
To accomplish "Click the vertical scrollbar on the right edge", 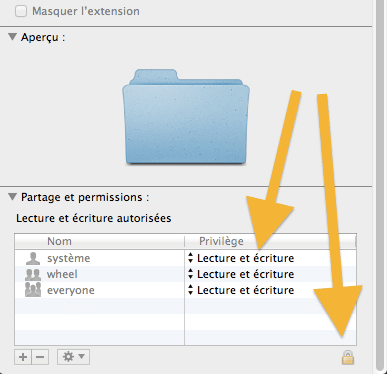I will click(380, 183).
